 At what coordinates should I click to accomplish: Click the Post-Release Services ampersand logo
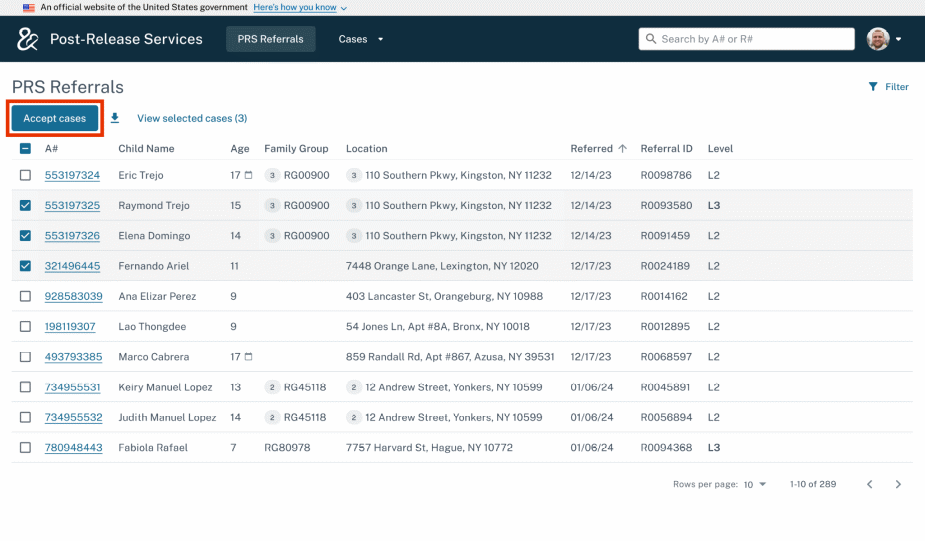27,39
